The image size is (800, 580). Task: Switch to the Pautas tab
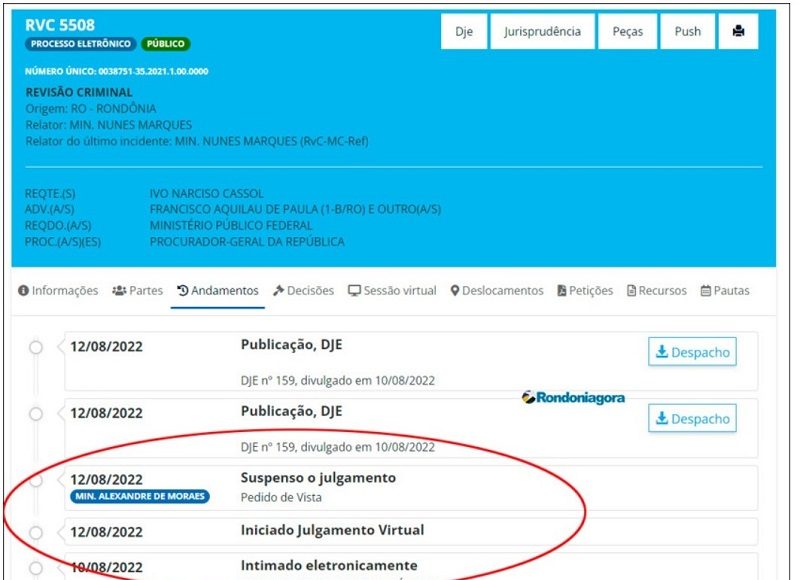(x=725, y=291)
